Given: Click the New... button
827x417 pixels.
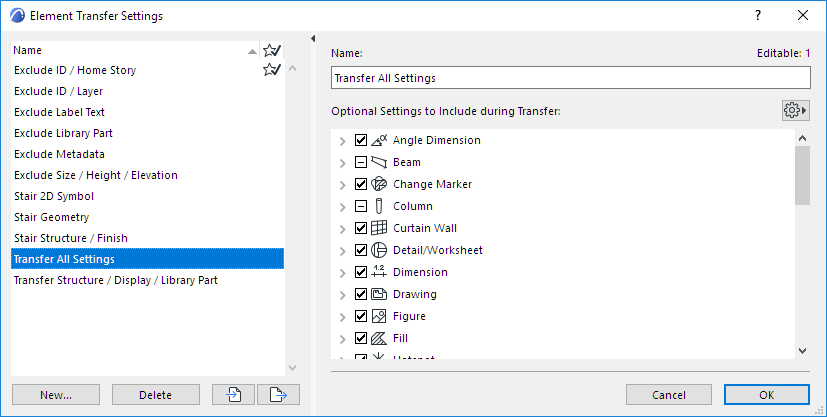Looking at the screenshot, I should click(56, 395).
